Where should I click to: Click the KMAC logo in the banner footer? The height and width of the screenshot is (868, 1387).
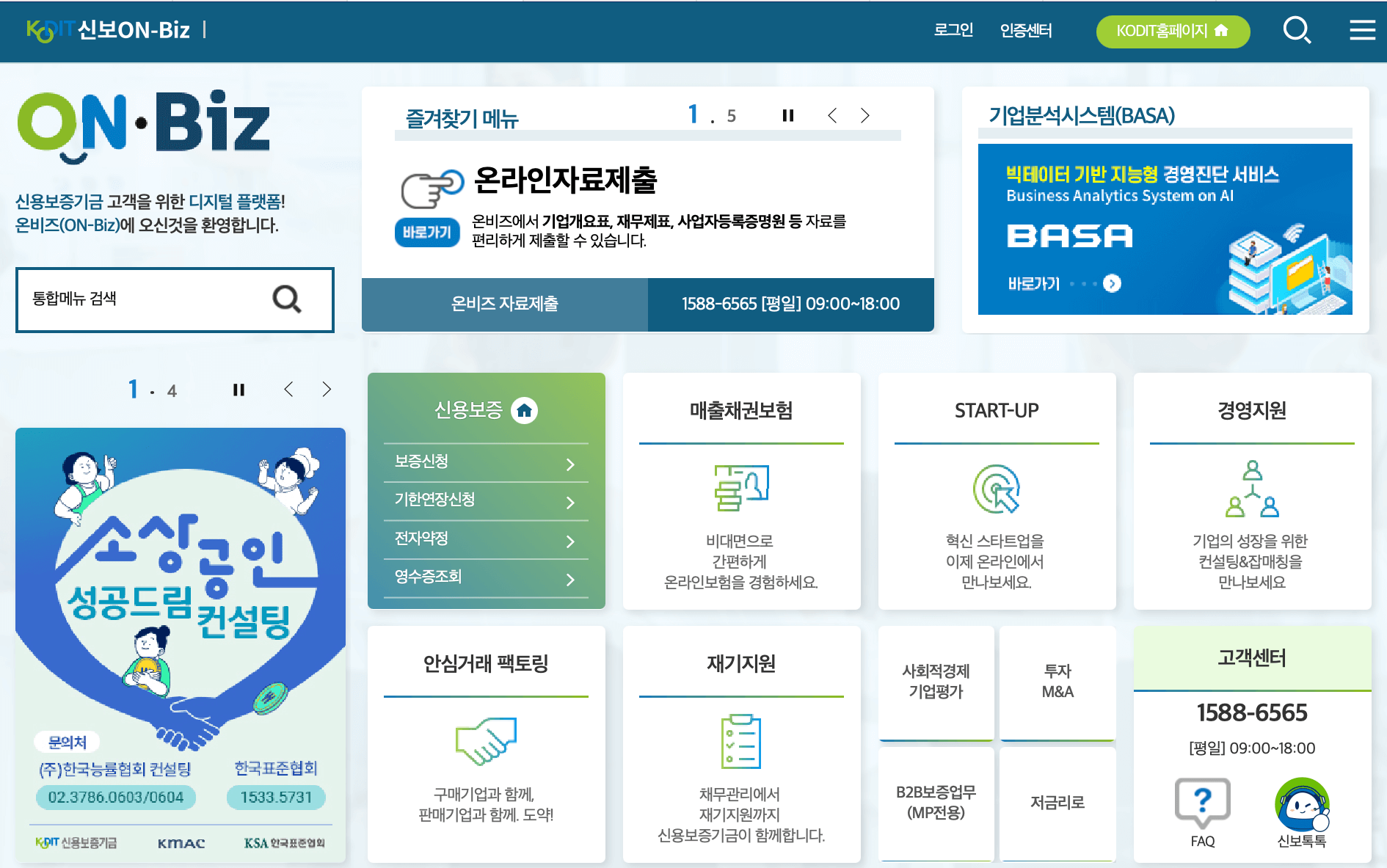181,843
